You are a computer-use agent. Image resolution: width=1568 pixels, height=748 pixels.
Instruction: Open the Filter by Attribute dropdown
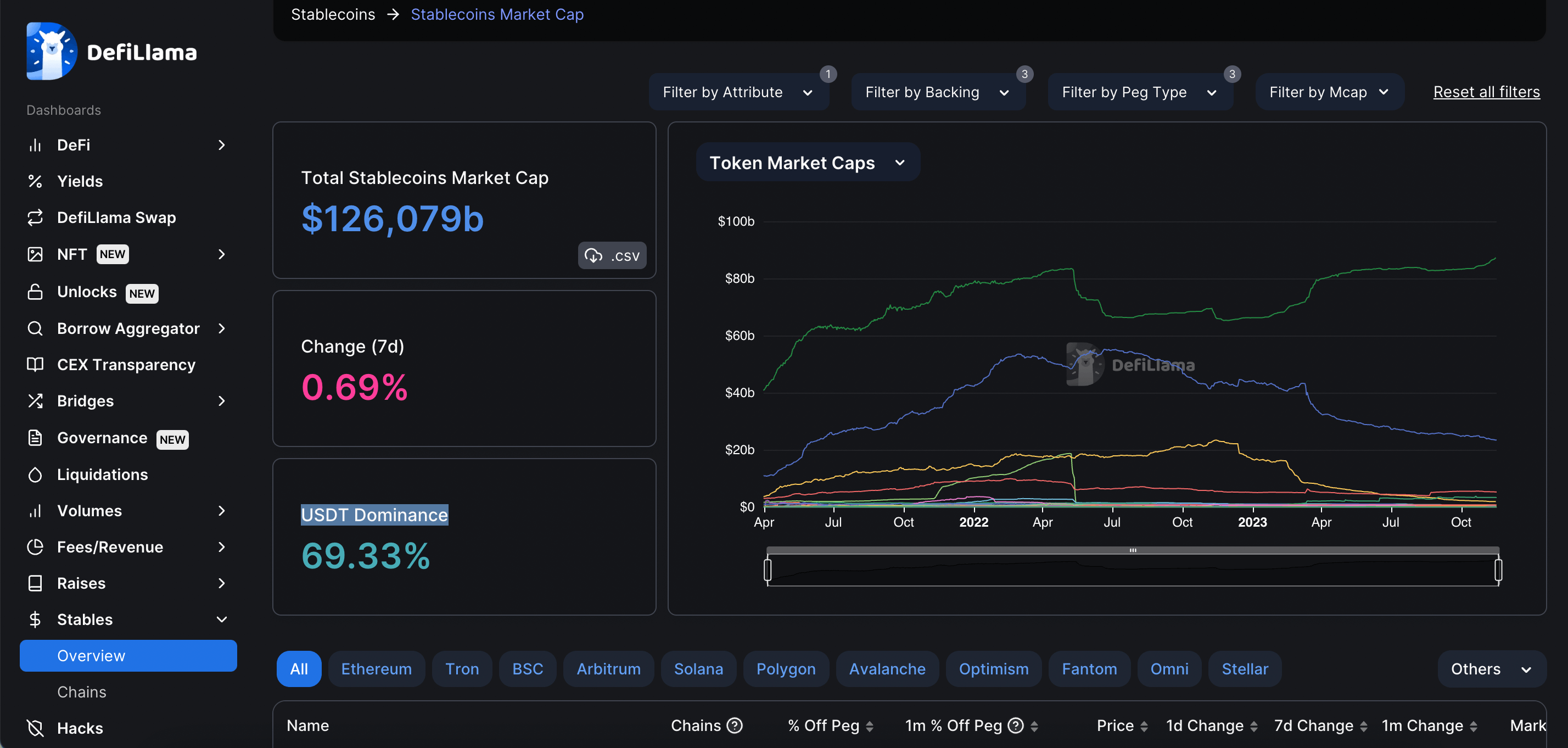point(738,92)
